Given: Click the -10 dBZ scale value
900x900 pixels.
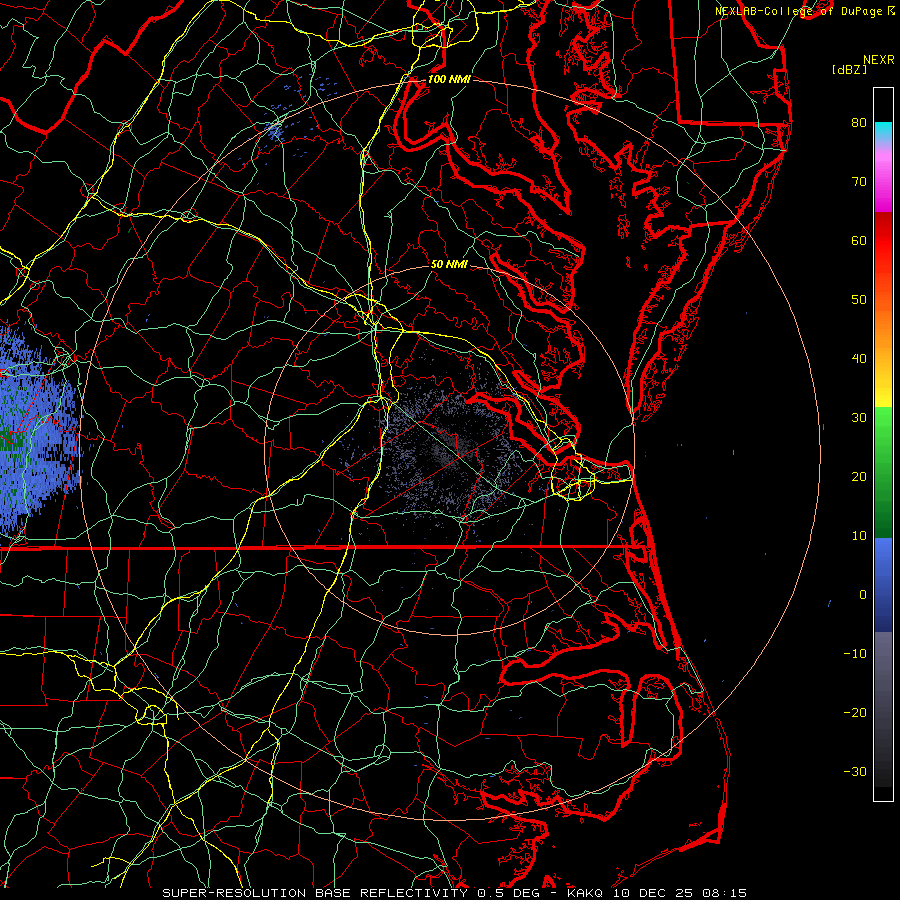Looking at the screenshot, I should point(855,654).
